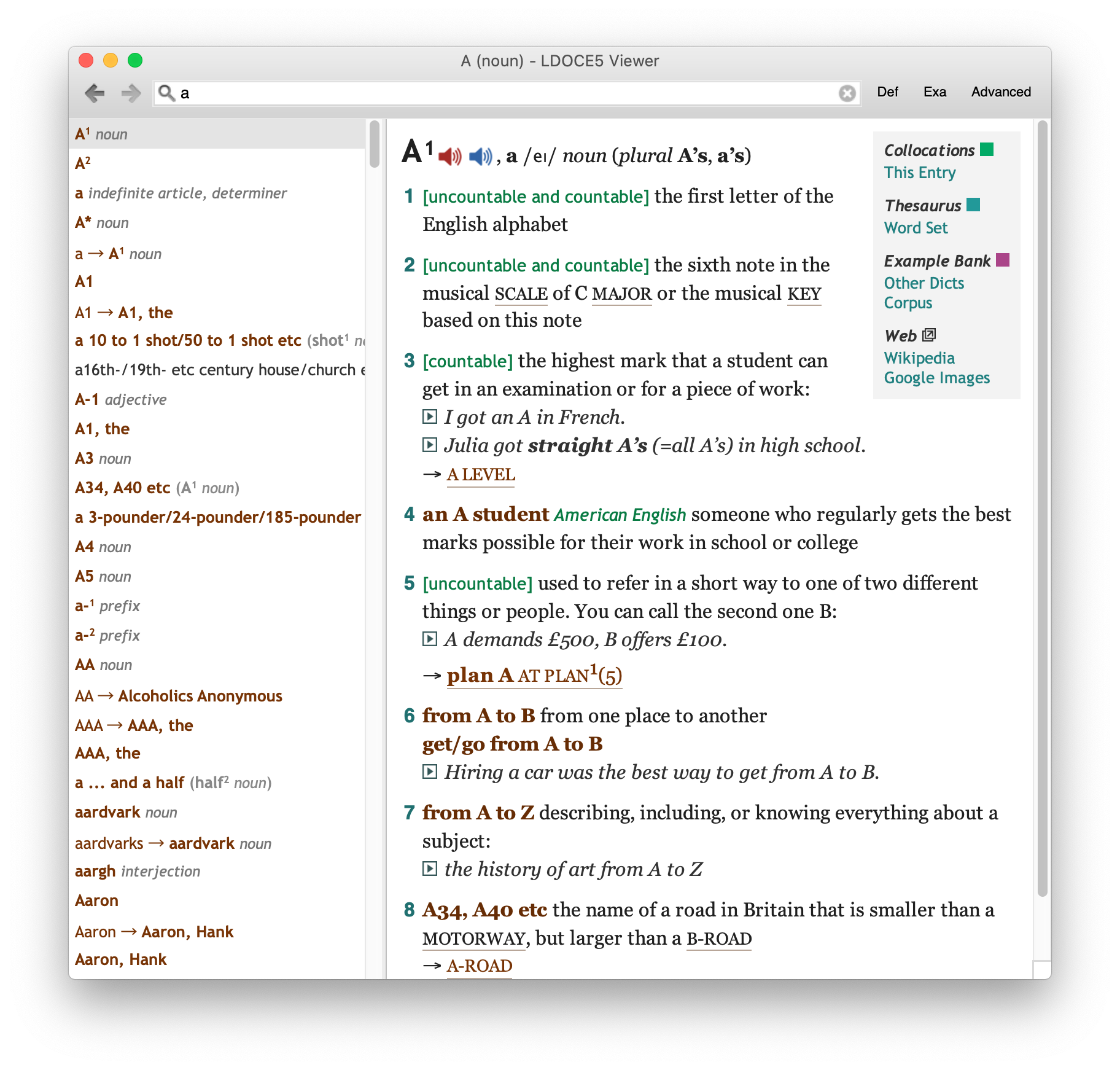The width and height of the screenshot is (1120, 1070).
Task: Click the teal Thesaurus square
Action: [x=973, y=205]
